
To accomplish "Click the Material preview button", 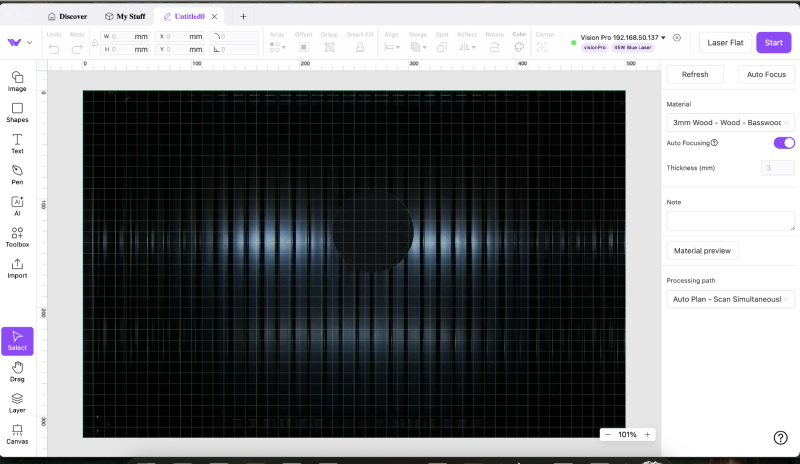I will click(702, 251).
